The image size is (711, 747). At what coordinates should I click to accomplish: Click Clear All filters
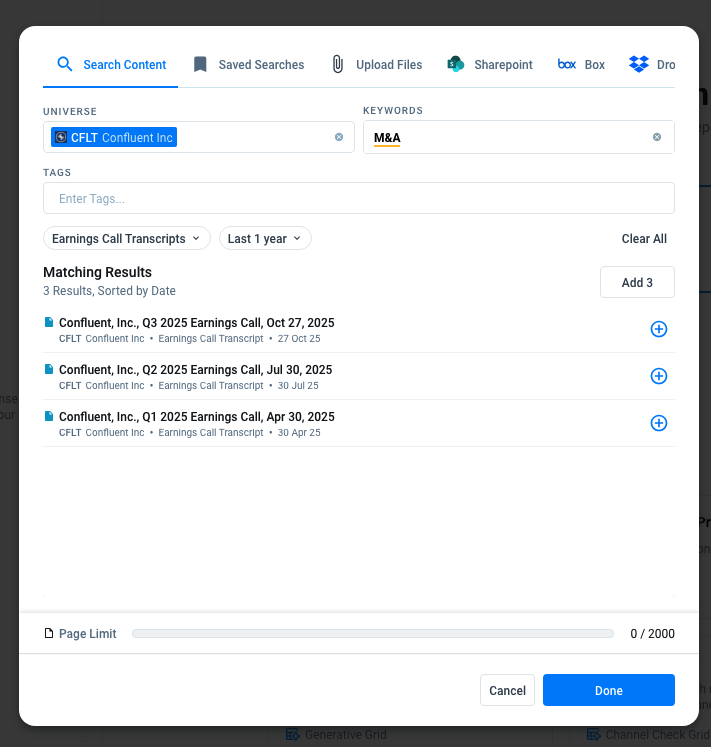click(644, 238)
